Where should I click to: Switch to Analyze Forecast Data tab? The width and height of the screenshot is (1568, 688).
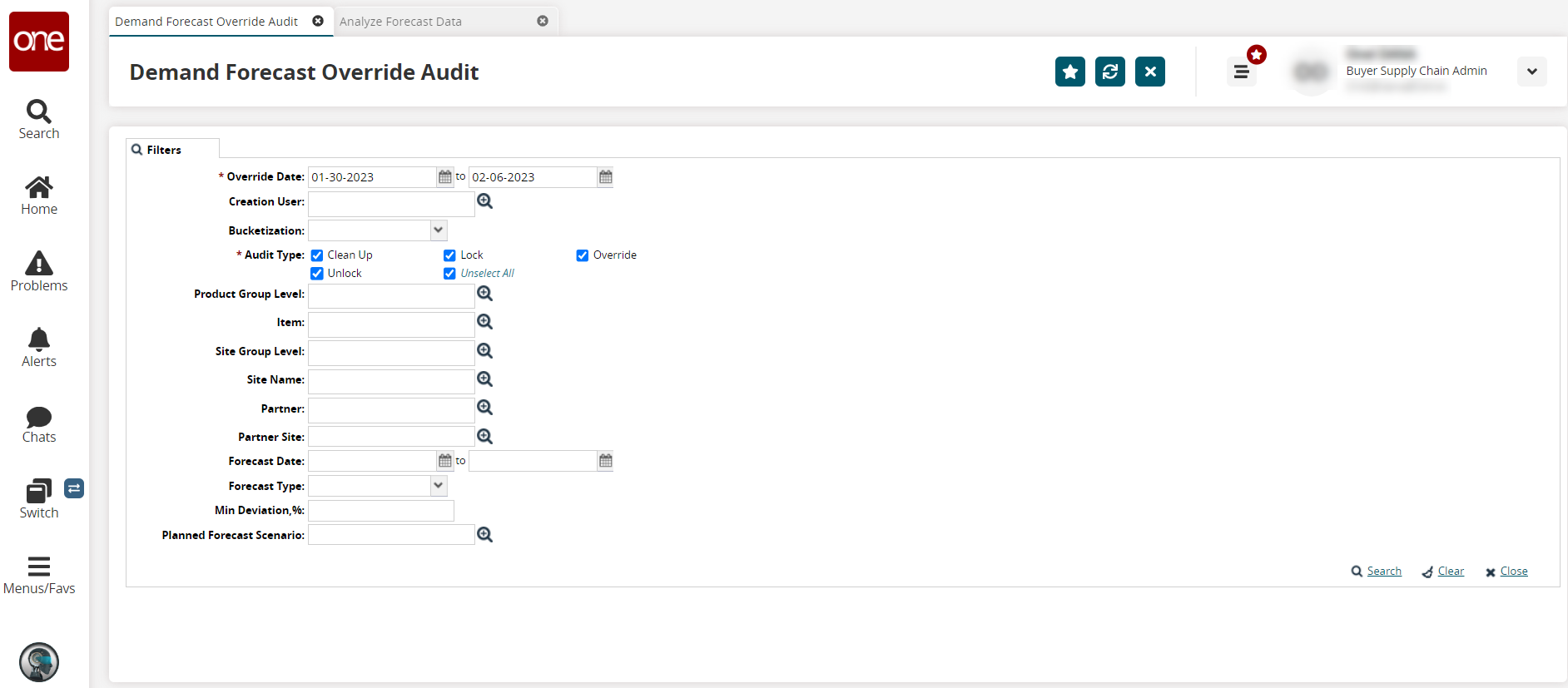tap(400, 22)
